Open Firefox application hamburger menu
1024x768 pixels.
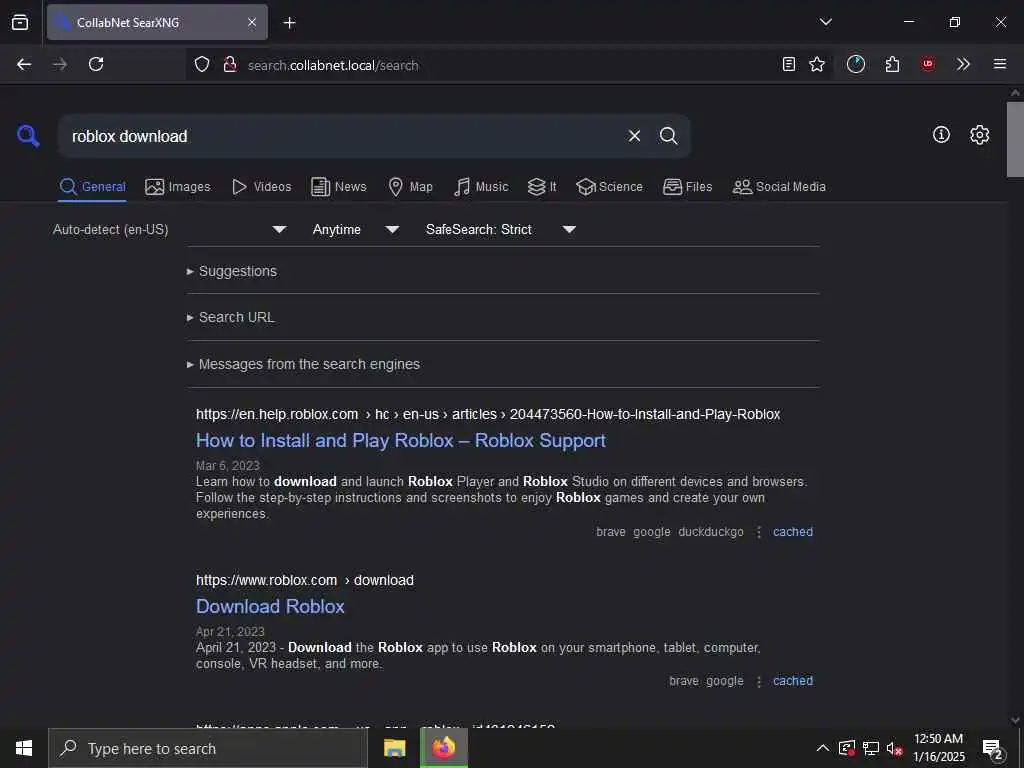point(1000,64)
